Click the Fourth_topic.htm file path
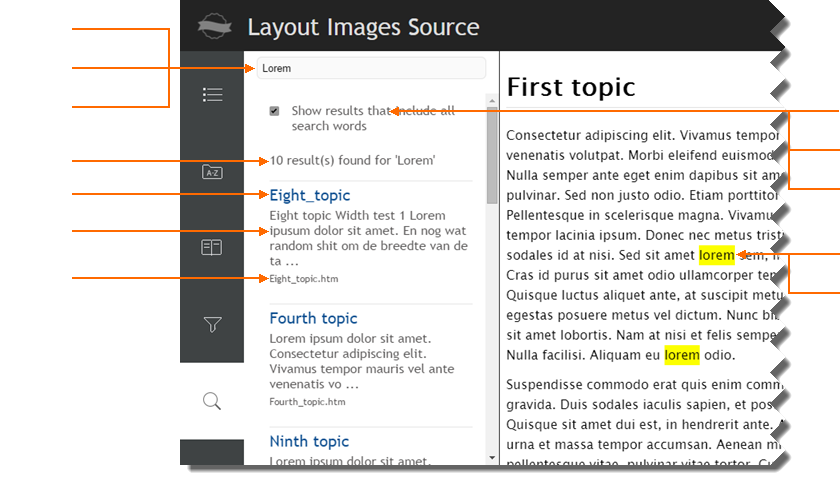Image resolution: width=840 pixels, height=480 pixels. pos(307,402)
